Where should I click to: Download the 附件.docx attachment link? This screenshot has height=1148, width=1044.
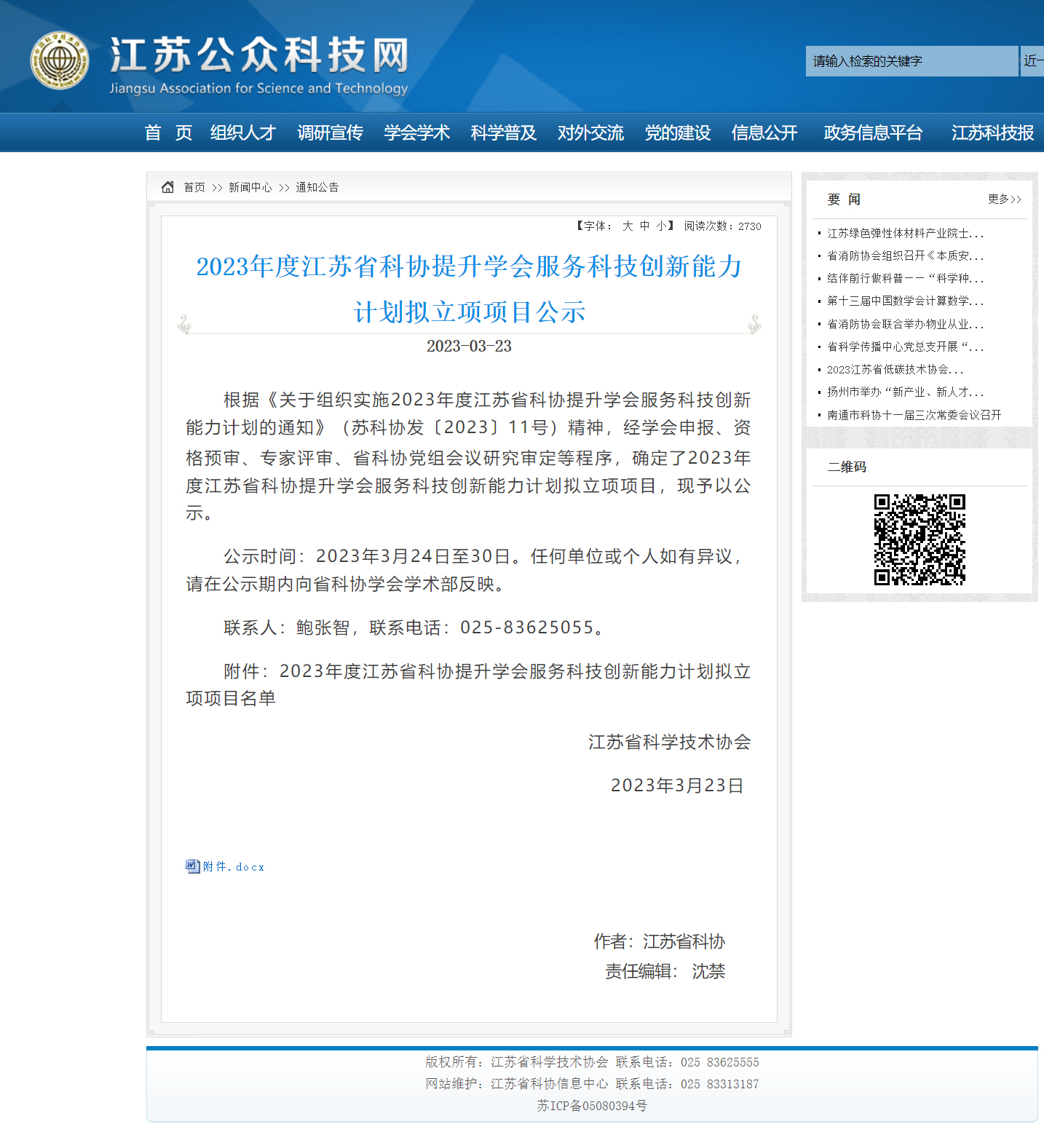234,867
